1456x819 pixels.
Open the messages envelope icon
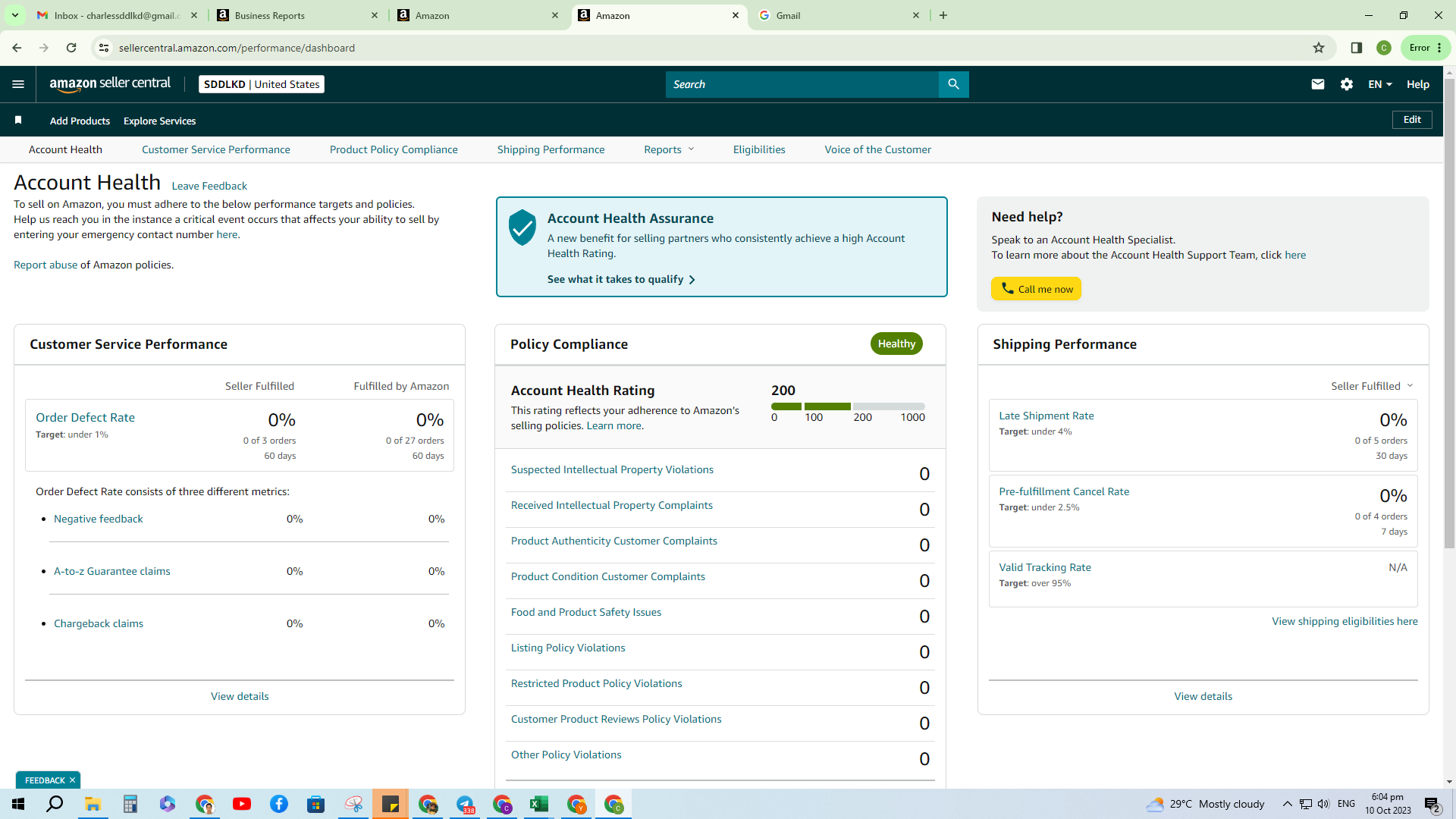click(1318, 84)
